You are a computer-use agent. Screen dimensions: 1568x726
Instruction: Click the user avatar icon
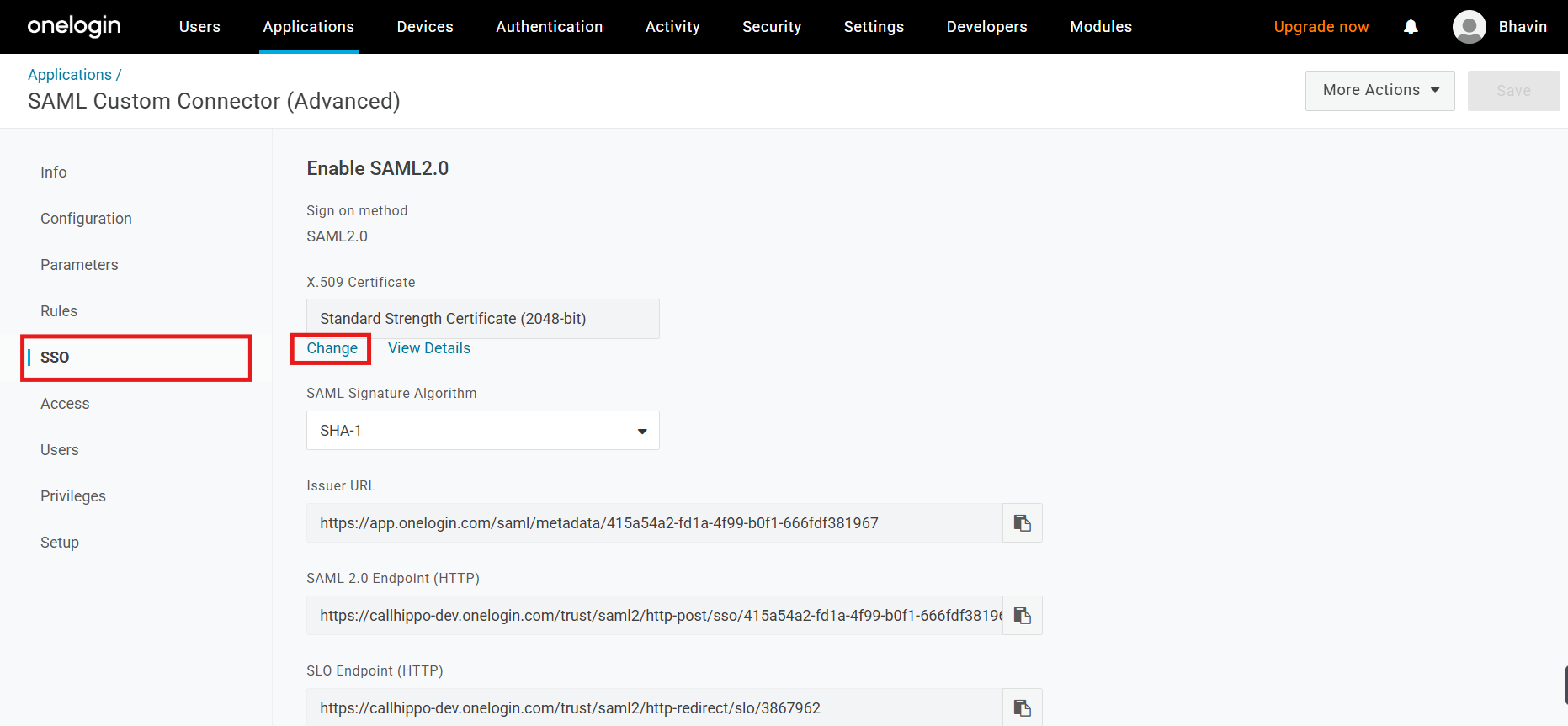pos(1469,27)
